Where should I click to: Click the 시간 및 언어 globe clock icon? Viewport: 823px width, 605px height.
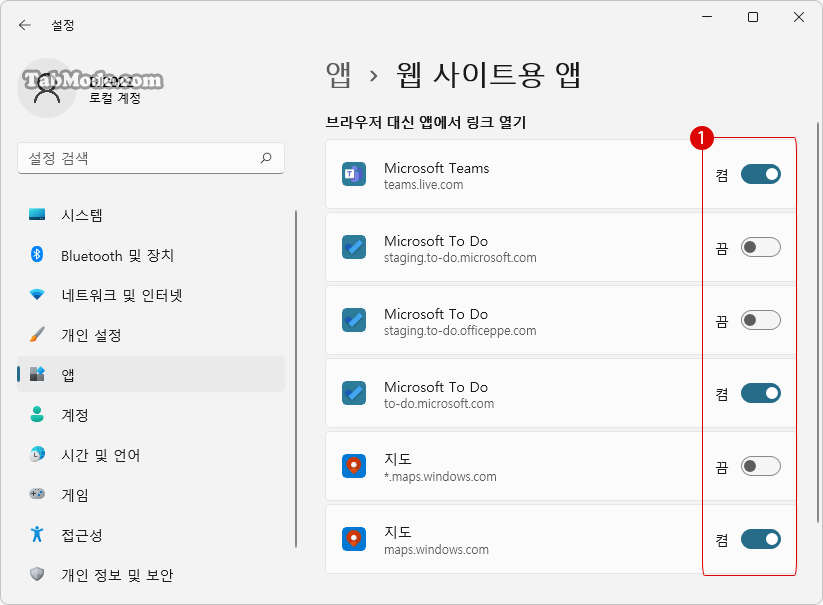pos(37,454)
